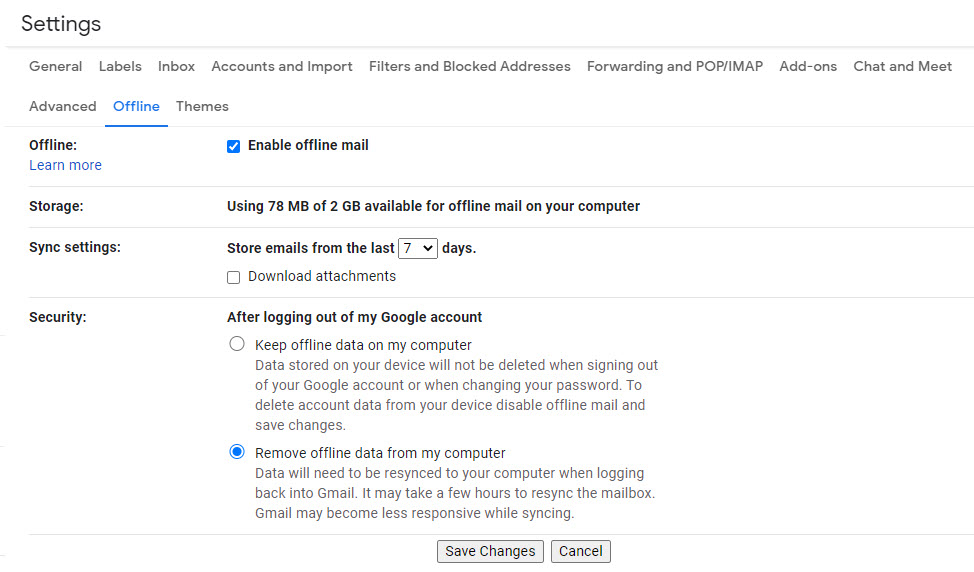Switch to Chat and Meet tab

903,66
